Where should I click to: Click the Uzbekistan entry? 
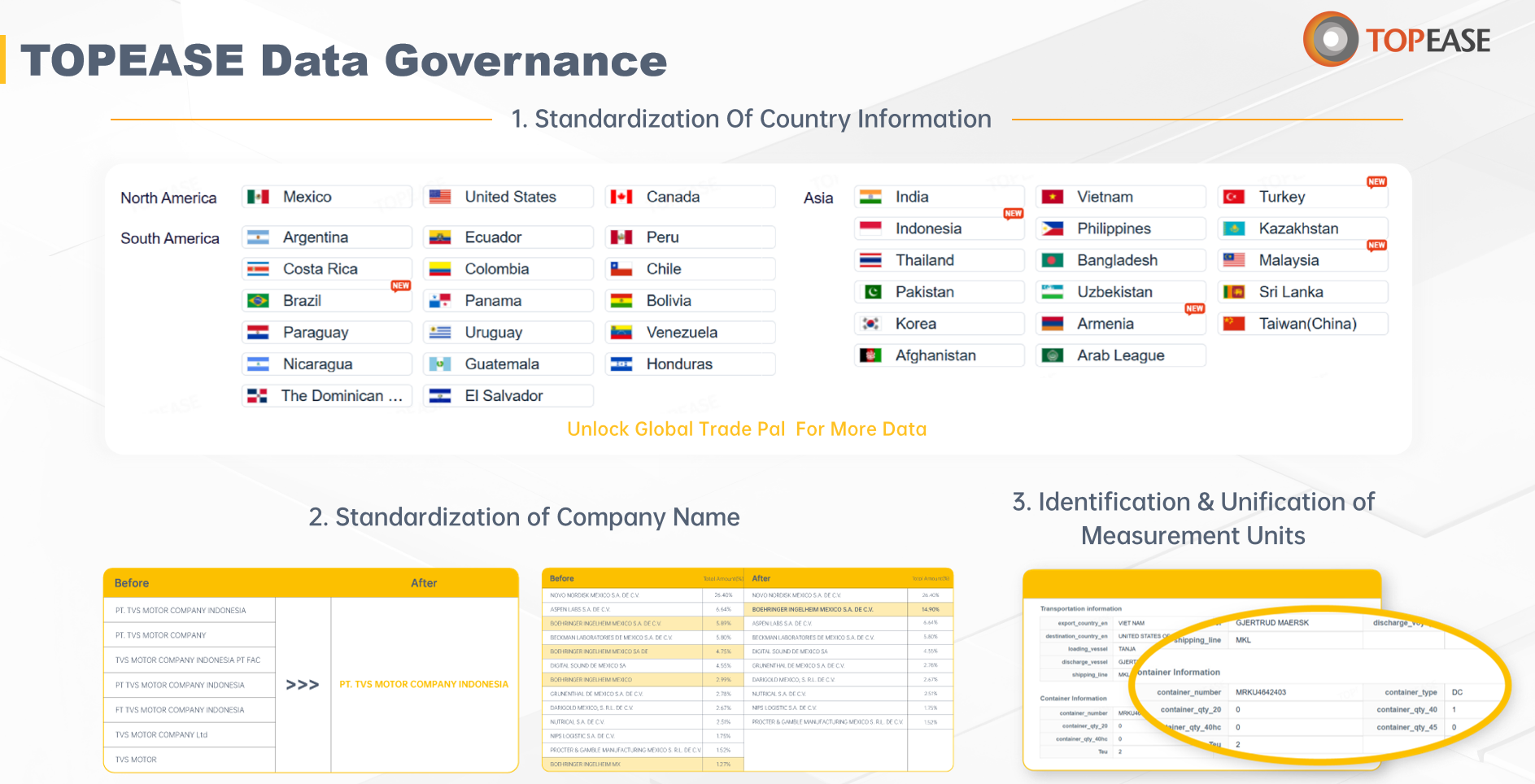tap(1120, 292)
